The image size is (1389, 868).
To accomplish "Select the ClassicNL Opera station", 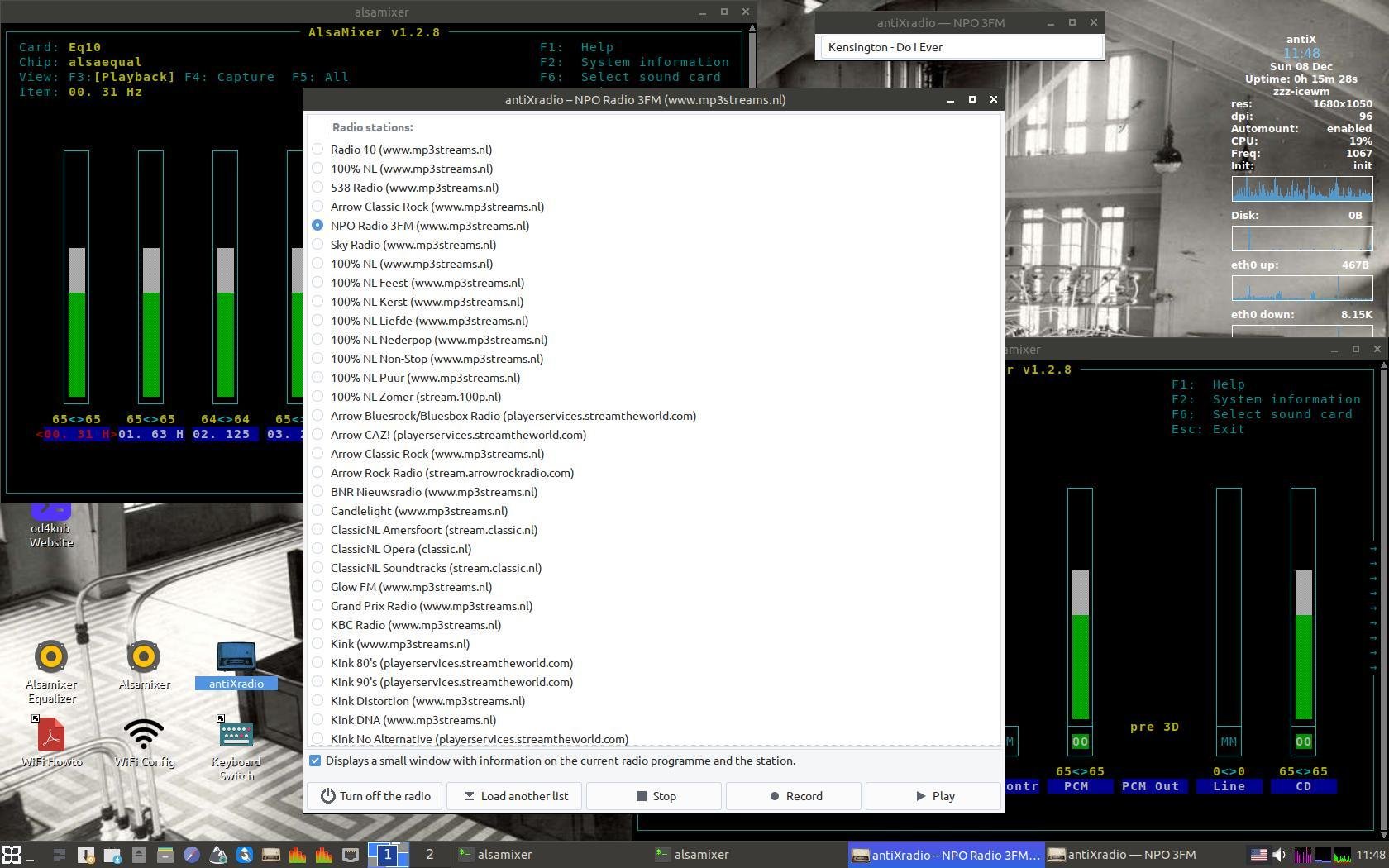I will click(317, 549).
